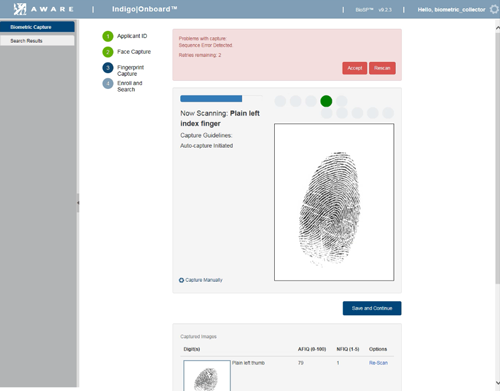Click the Face Capture step label
This screenshot has width=500, height=391.
tap(134, 52)
